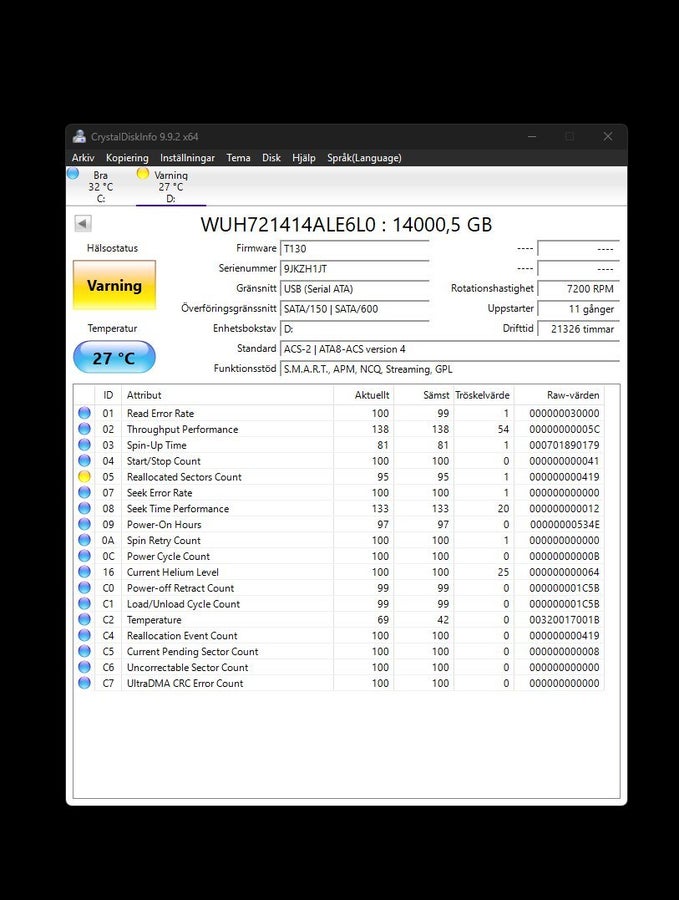Click the Gränssnitt field USB (Serial ATA)

355,289
